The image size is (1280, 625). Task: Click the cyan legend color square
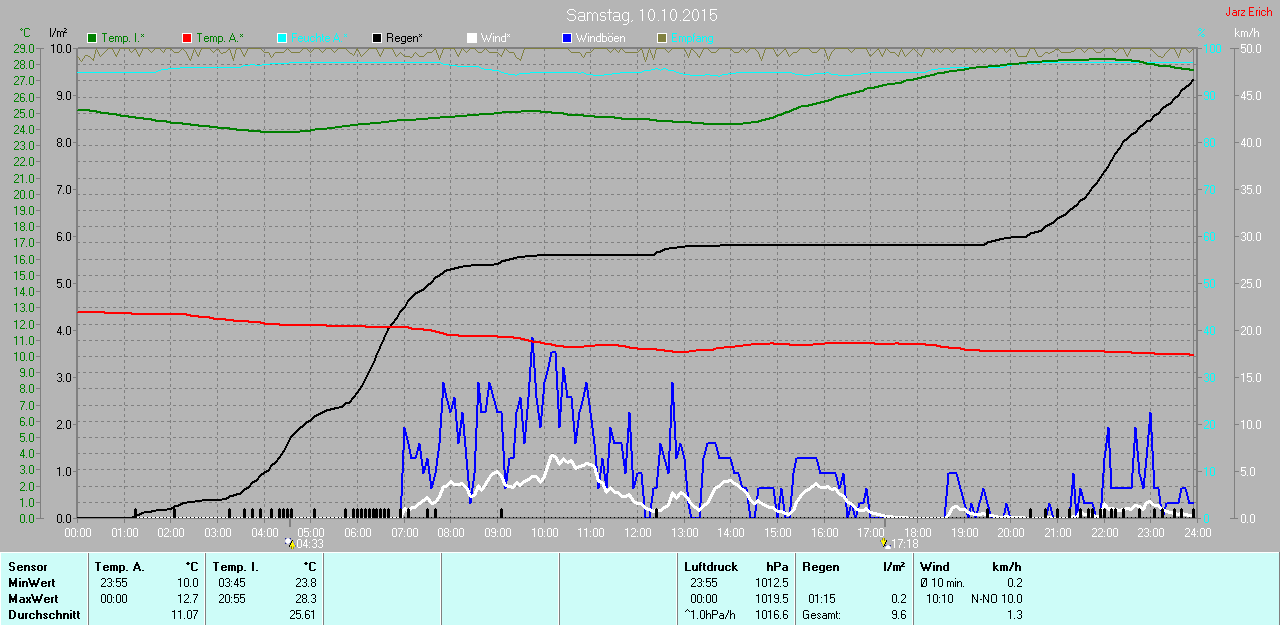[x=282, y=38]
